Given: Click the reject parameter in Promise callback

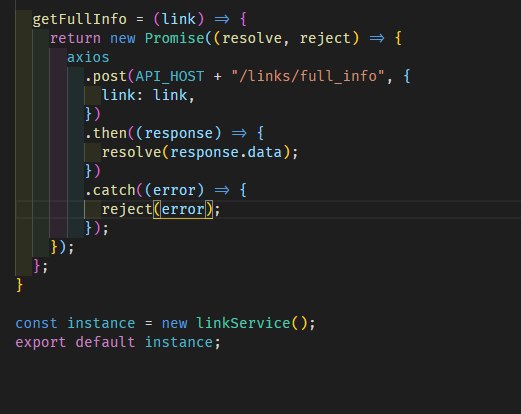Looking at the screenshot, I should click(x=325, y=38).
